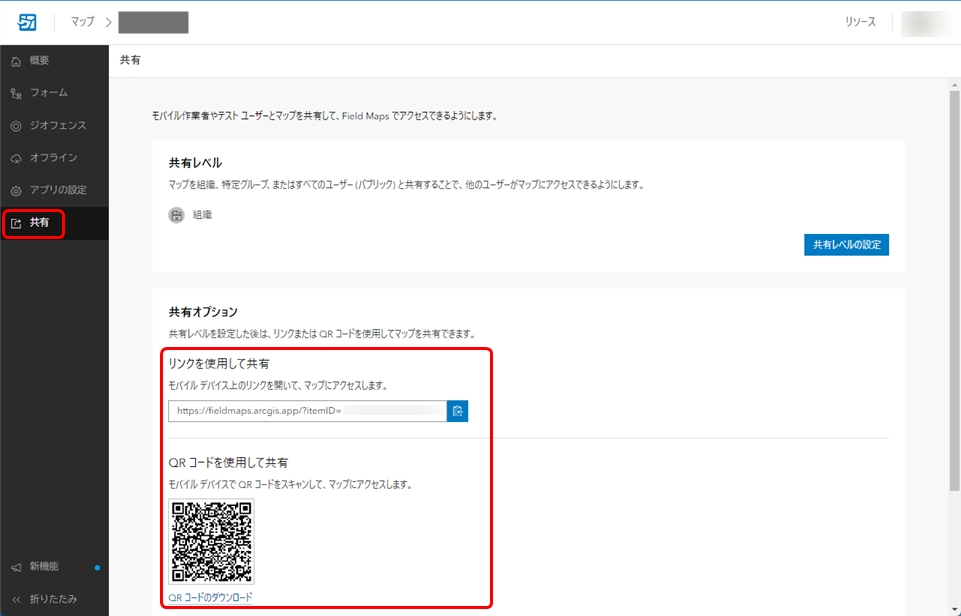This screenshot has height=616, width=961.
Task: Click the 概要 home icon
Action: pos(16,61)
